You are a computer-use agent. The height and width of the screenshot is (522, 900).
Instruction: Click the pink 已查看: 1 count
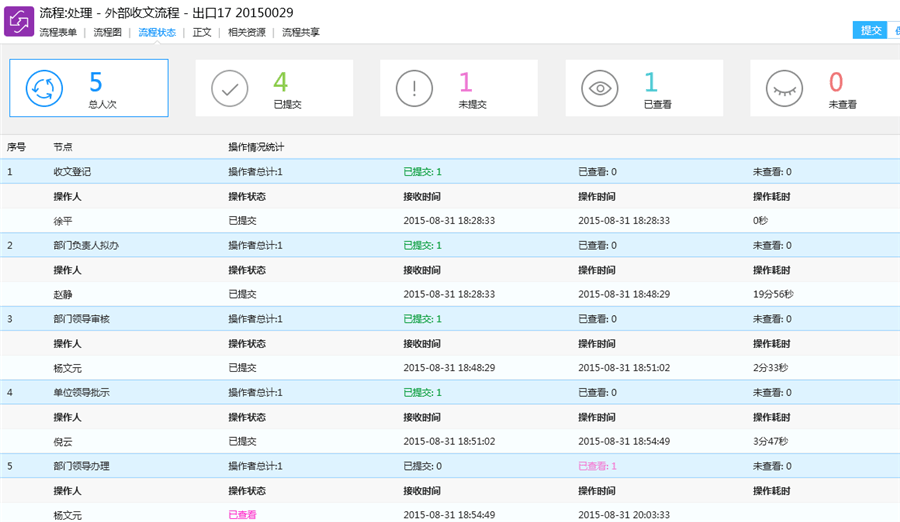coord(598,466)
